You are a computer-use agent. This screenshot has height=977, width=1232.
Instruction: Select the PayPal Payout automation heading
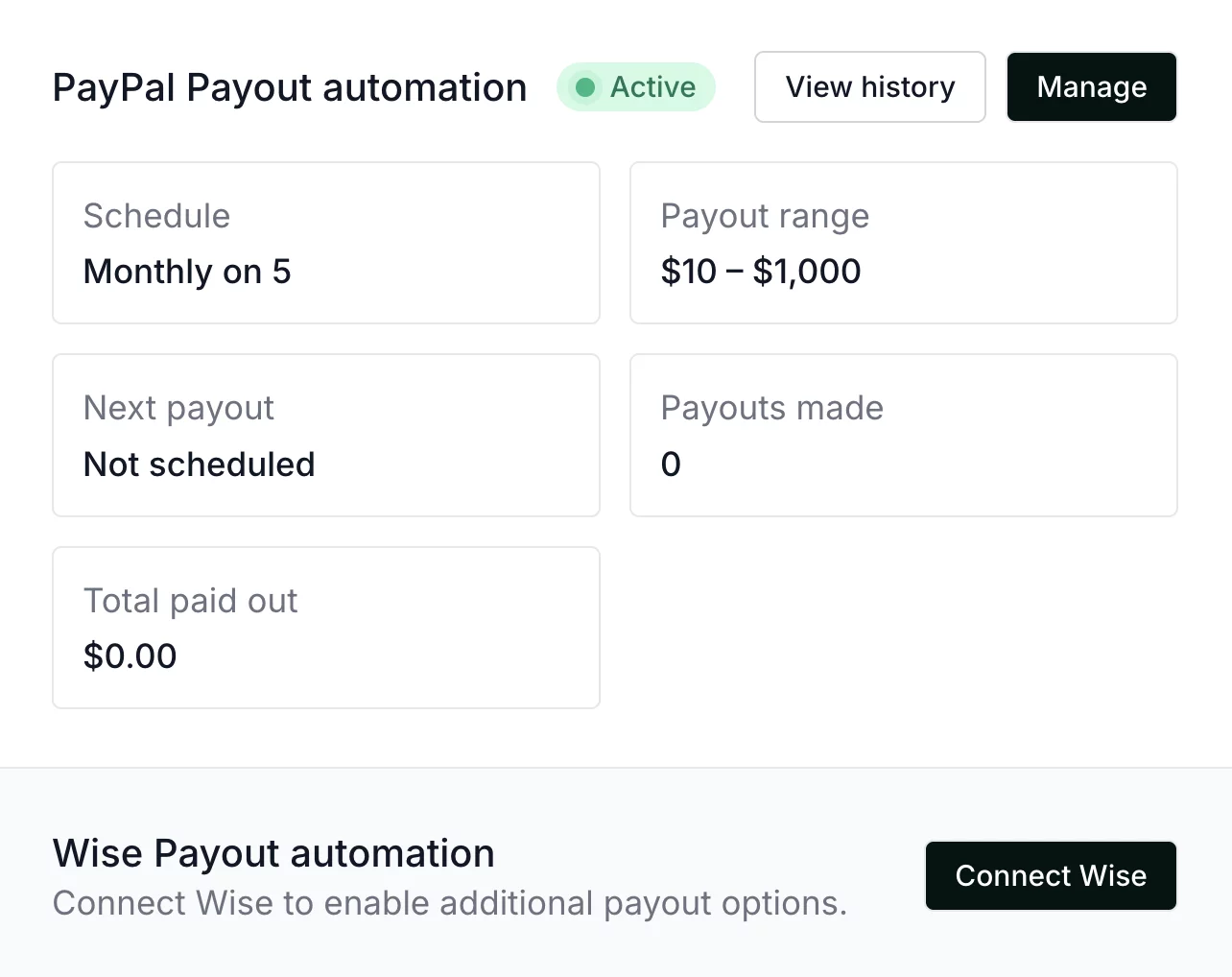pyautogui.click(x=290, y=87)
